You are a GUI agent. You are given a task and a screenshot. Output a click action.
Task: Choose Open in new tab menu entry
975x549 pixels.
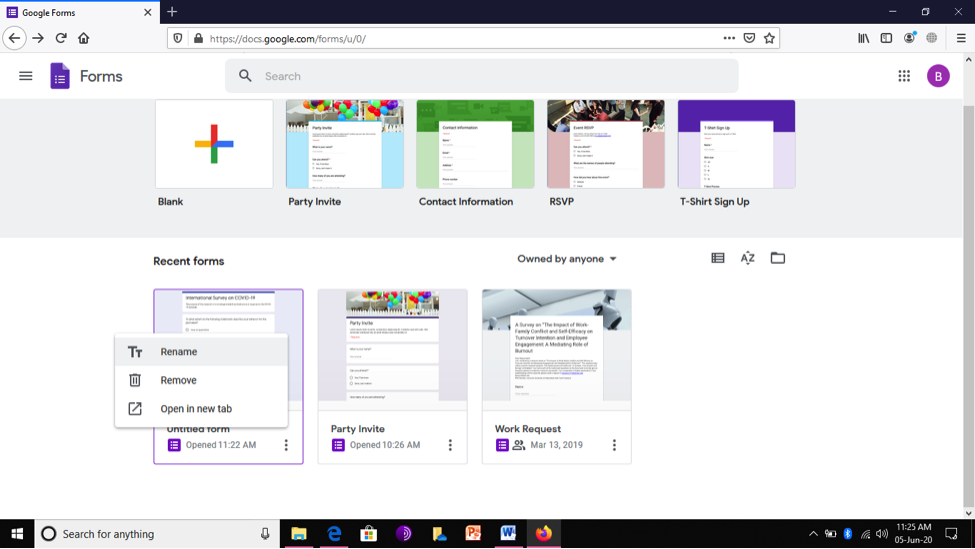[201, 409]
